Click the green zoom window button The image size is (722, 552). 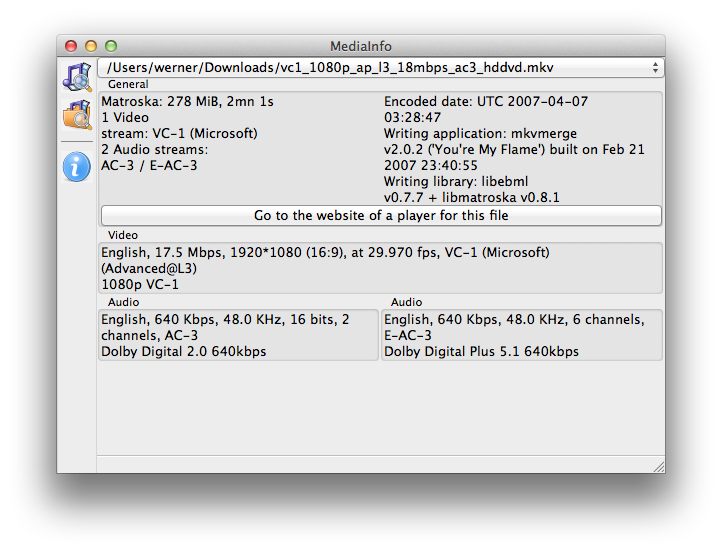pos(111,46)
